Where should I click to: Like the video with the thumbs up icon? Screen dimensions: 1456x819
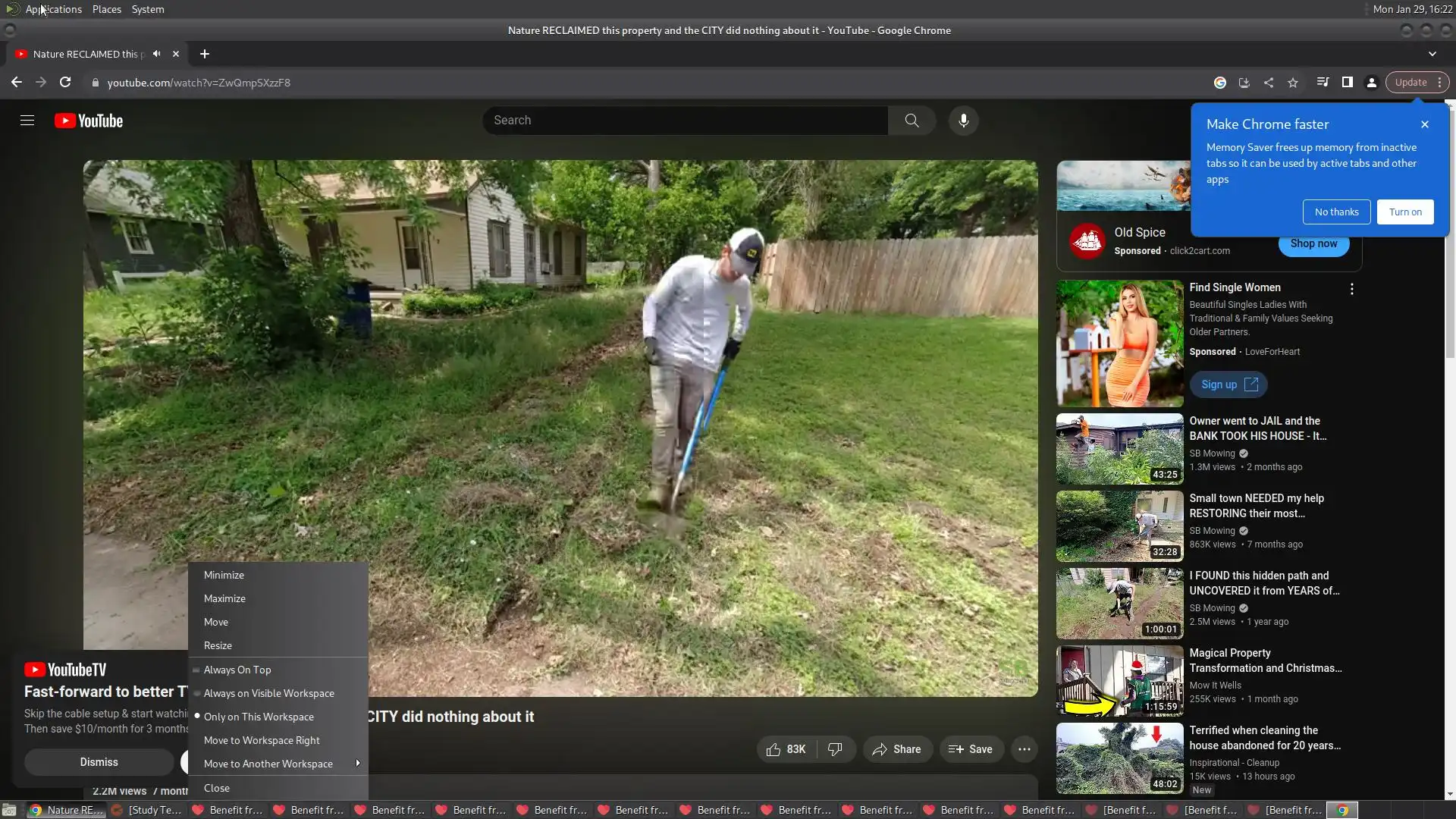[x=773, y=749]
